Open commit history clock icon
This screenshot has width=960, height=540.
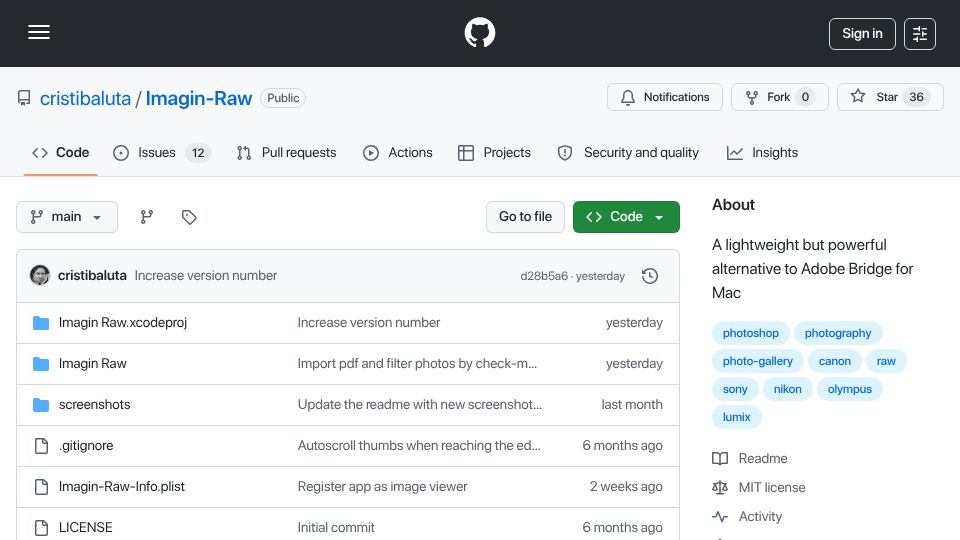point(650,276)
